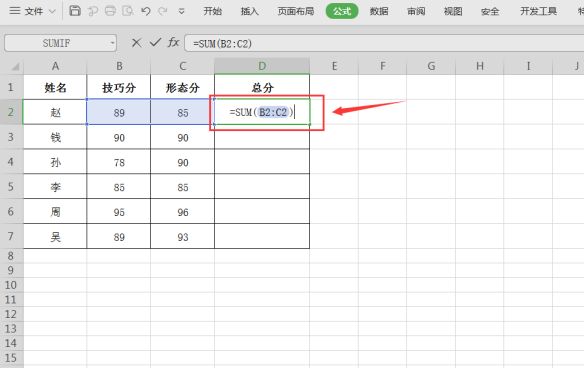Cancel formula entry with the X icon
This screenshot has width=584, height=368.
pos(136,43)
